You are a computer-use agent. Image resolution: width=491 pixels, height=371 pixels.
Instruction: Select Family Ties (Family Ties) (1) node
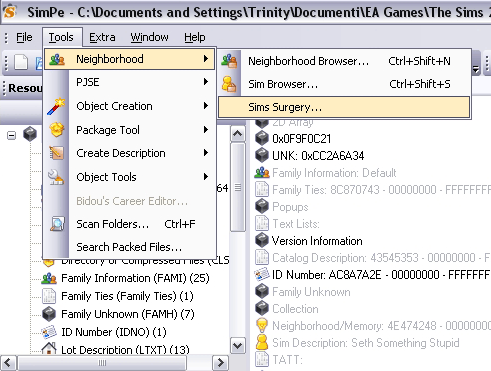pyautogui.click(x=127, y=296)
